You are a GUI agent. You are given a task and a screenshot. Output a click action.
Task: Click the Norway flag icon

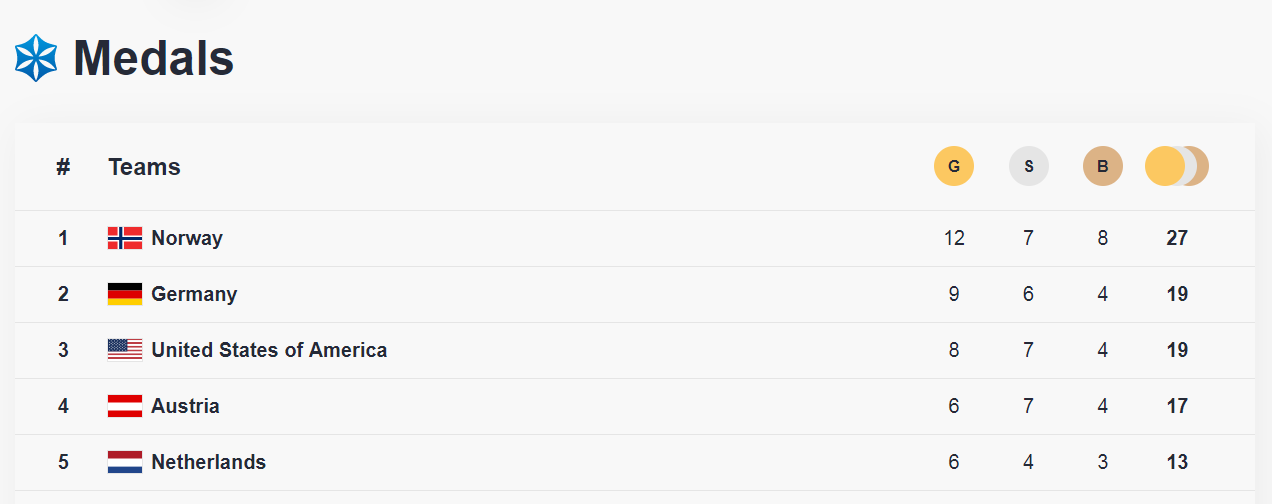125,238
